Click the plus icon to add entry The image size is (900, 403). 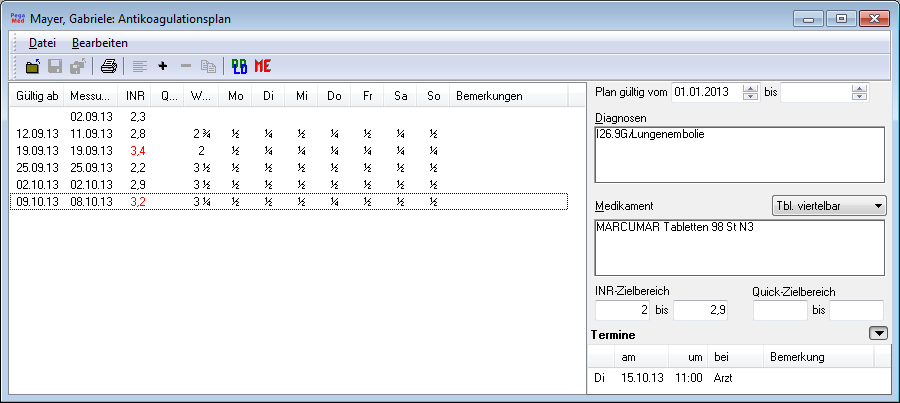162,67
